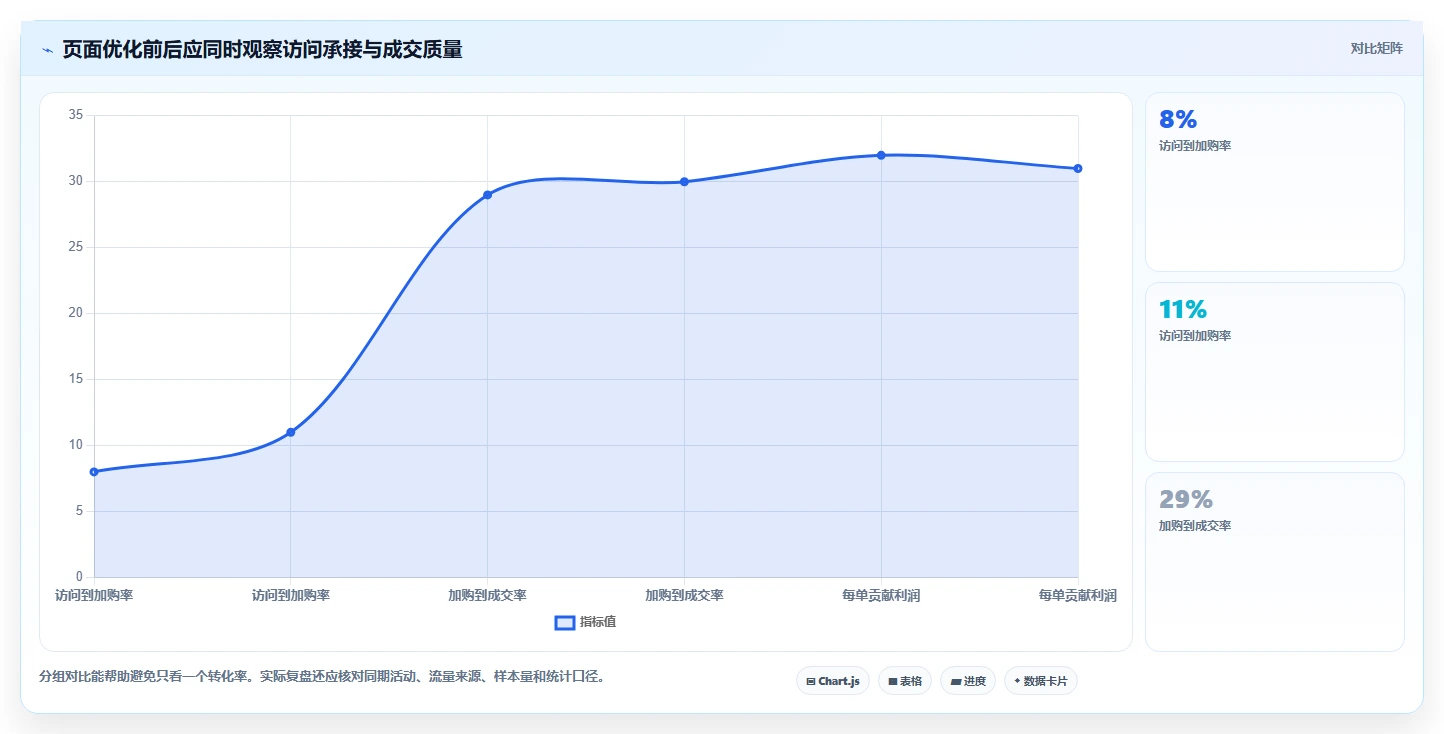The width and height of the screenshot is (1444, 734).
Task: Click the chart data point at value 11
Action: click(291, 432)
